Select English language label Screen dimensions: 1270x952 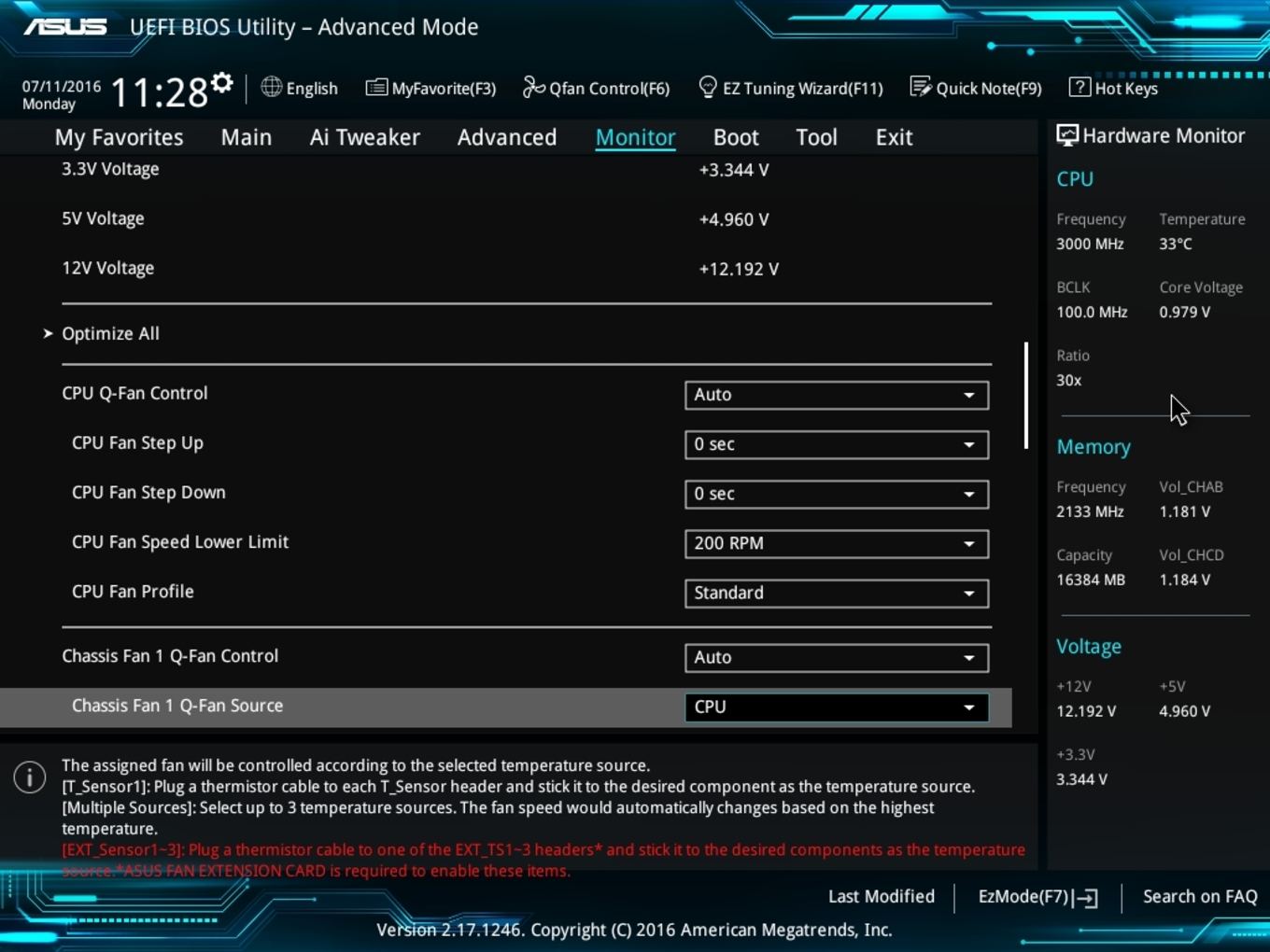(x=312, y=89)
